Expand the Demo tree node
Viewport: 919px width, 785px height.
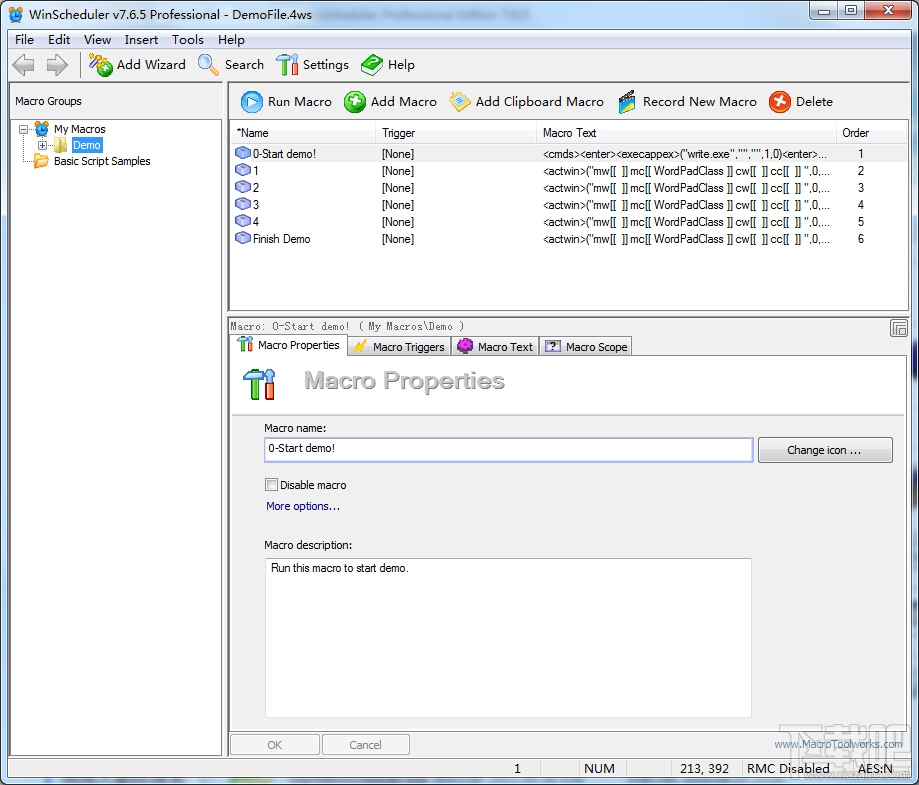coord(42,145)
